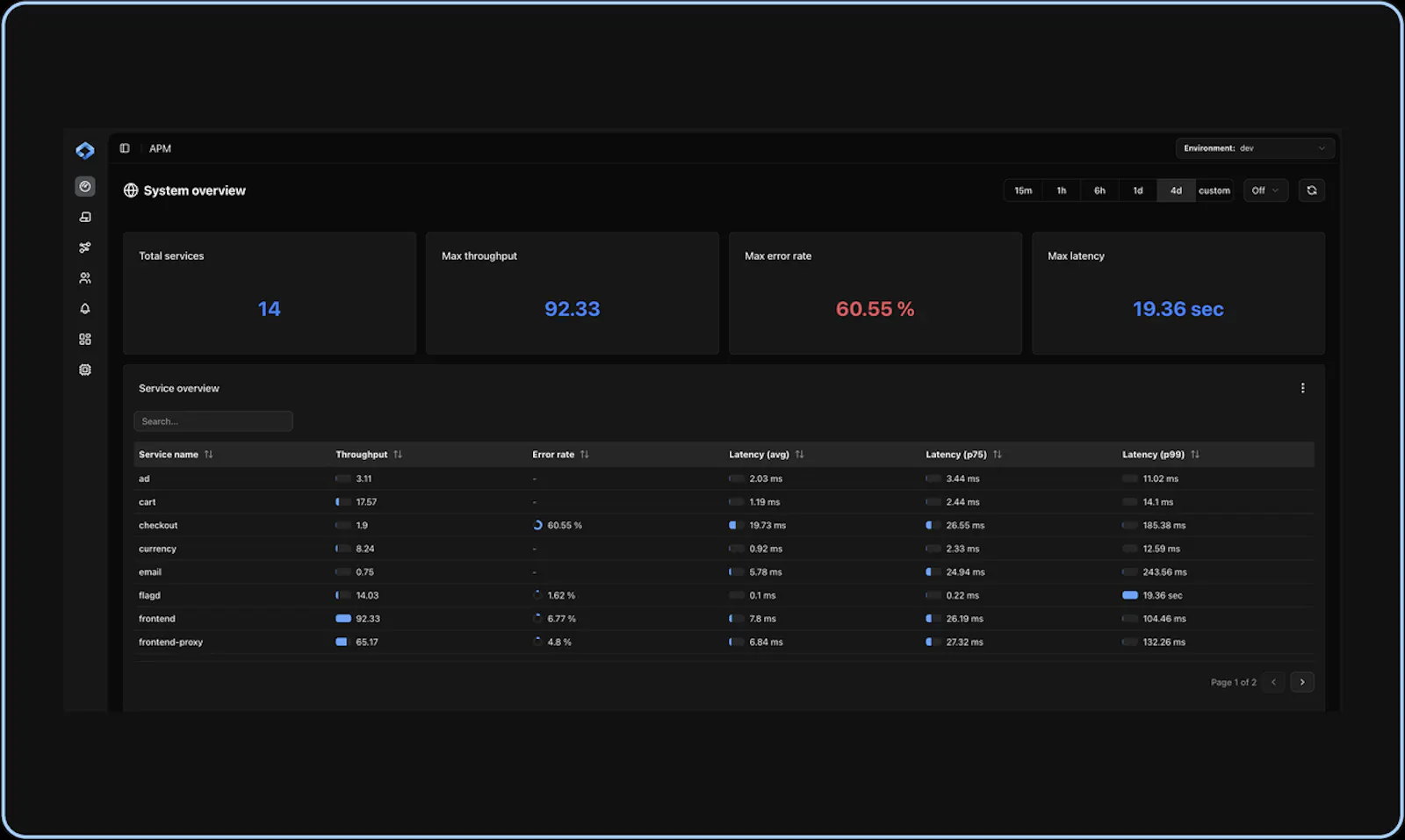This screenshot has height=840, width=1405.
Task: Open the email service row
Action: (x=724, y=571)
